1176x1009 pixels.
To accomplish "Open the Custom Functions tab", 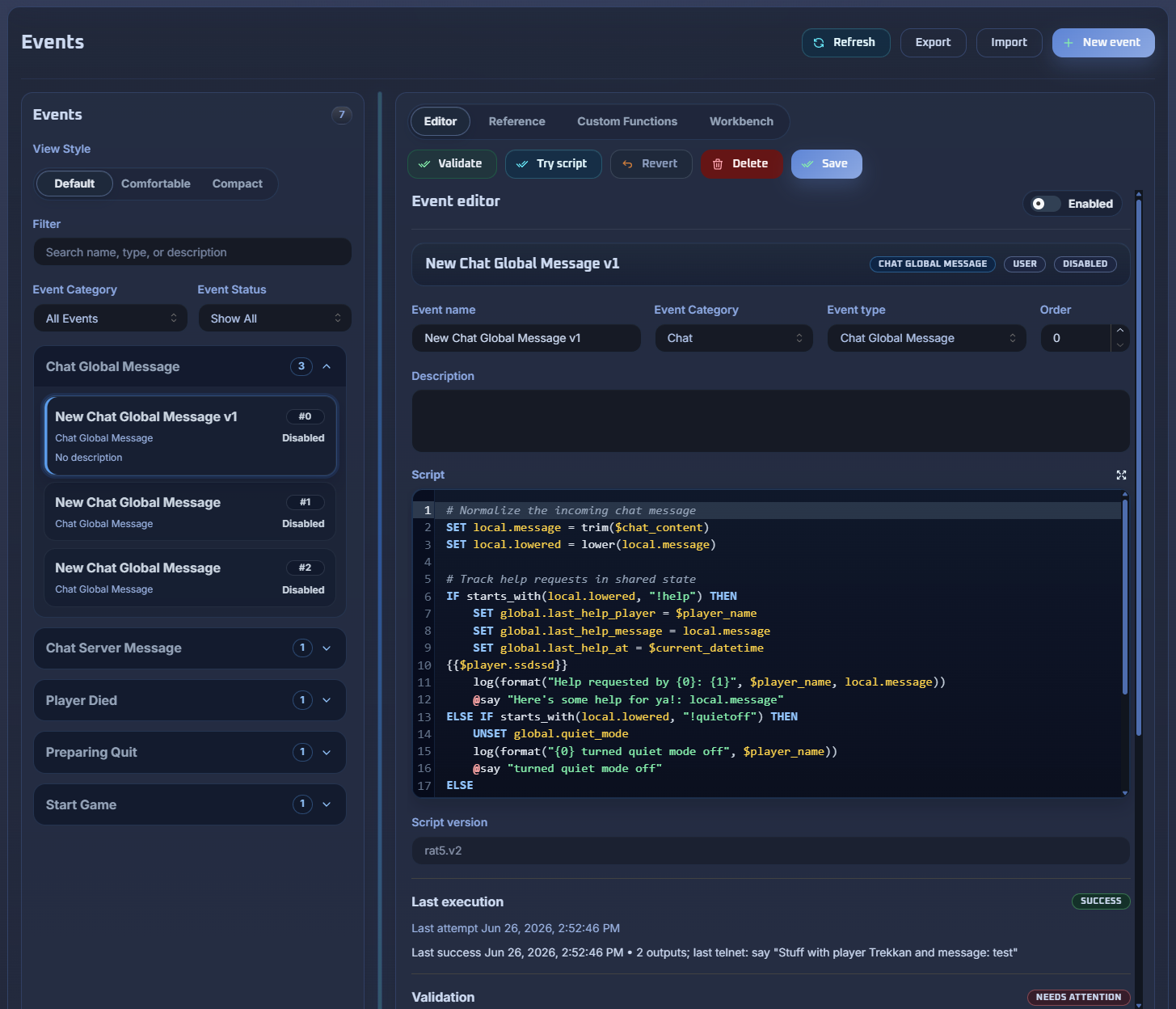I will 627,121.
